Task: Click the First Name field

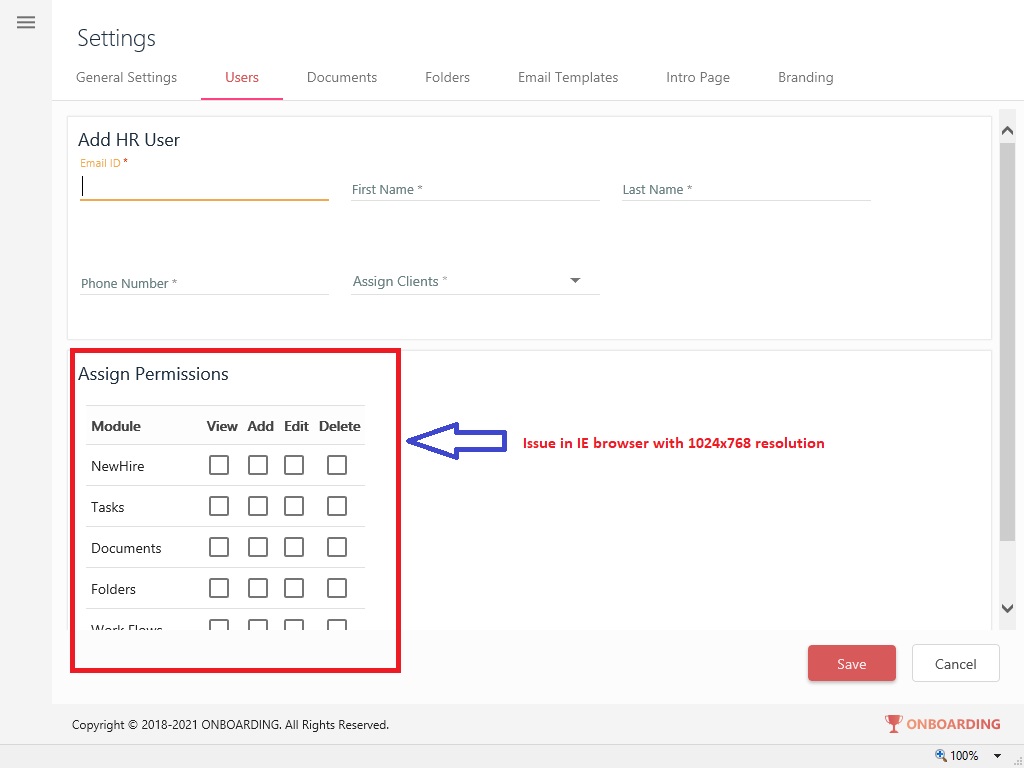Action: point(475,189)
